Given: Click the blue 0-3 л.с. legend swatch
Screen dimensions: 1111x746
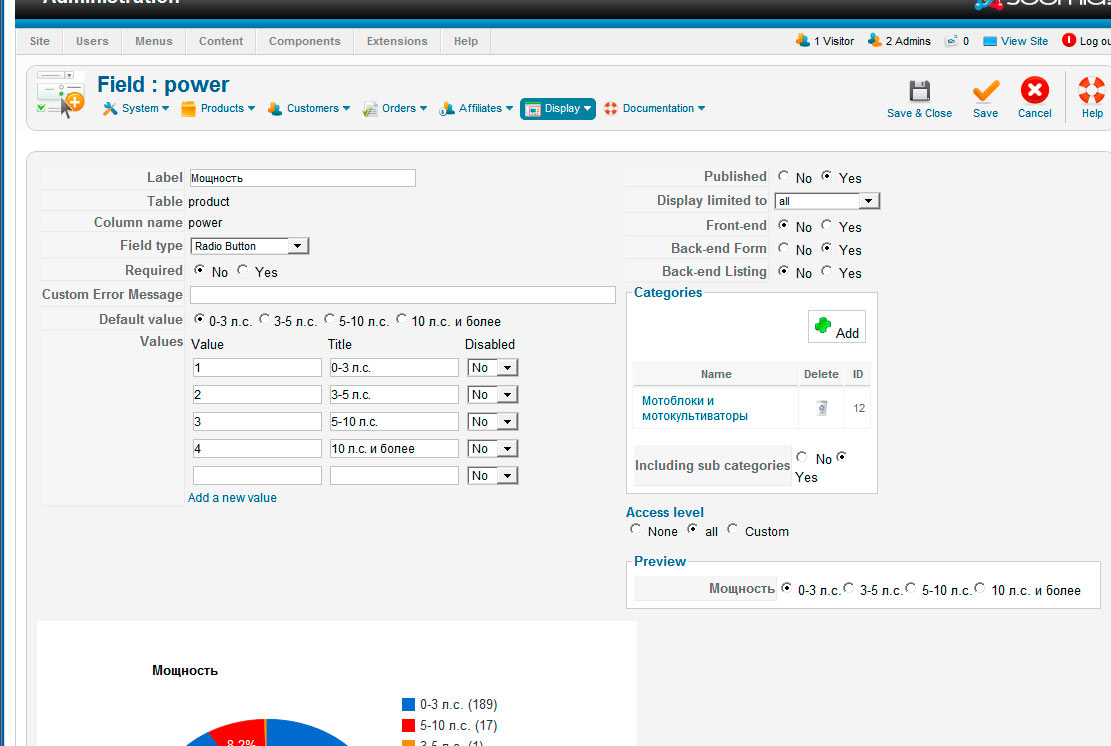Looking at the screenshot, I should coord(408,704).
